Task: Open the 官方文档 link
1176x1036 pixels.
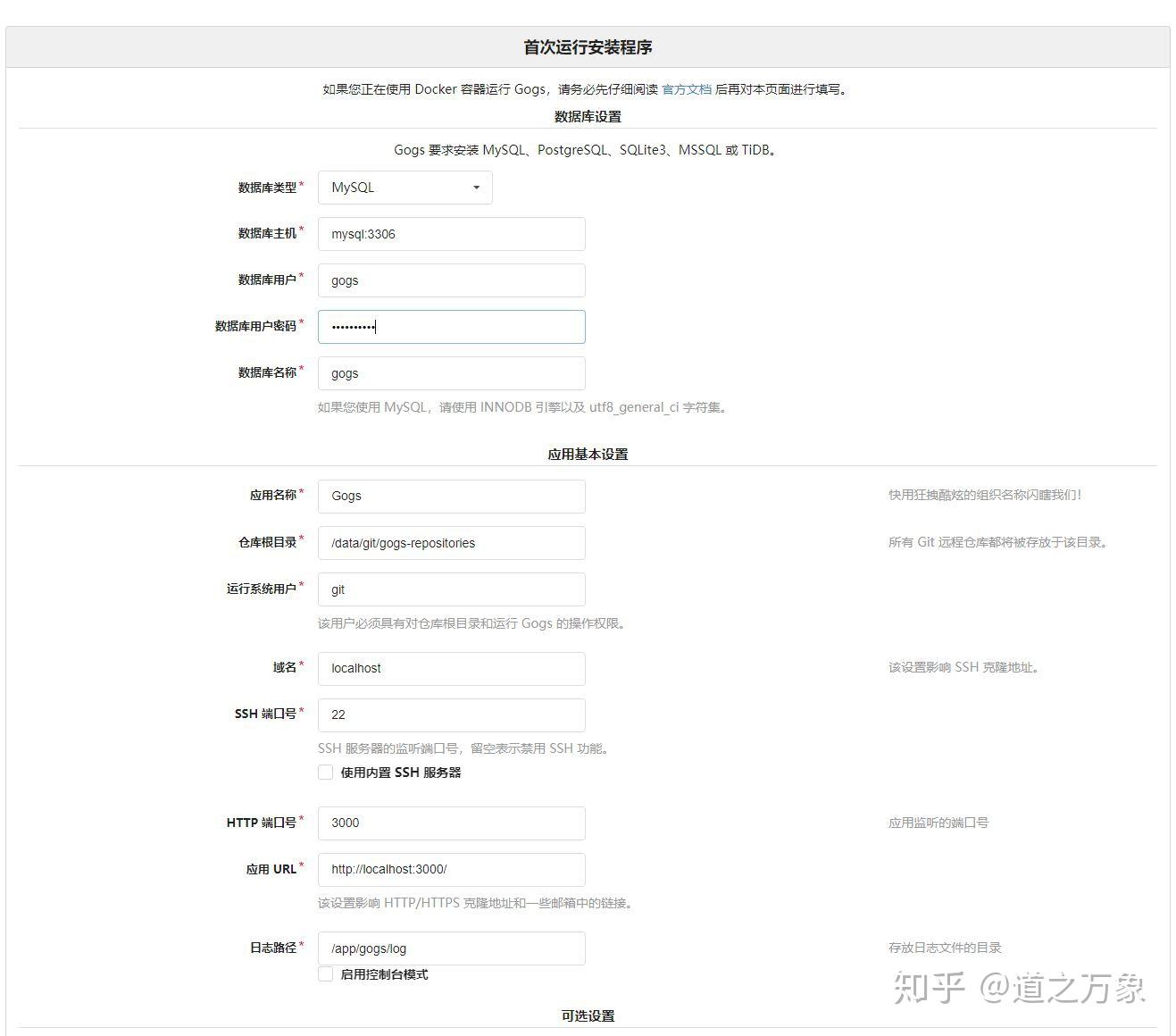Action: coord(687,89)
